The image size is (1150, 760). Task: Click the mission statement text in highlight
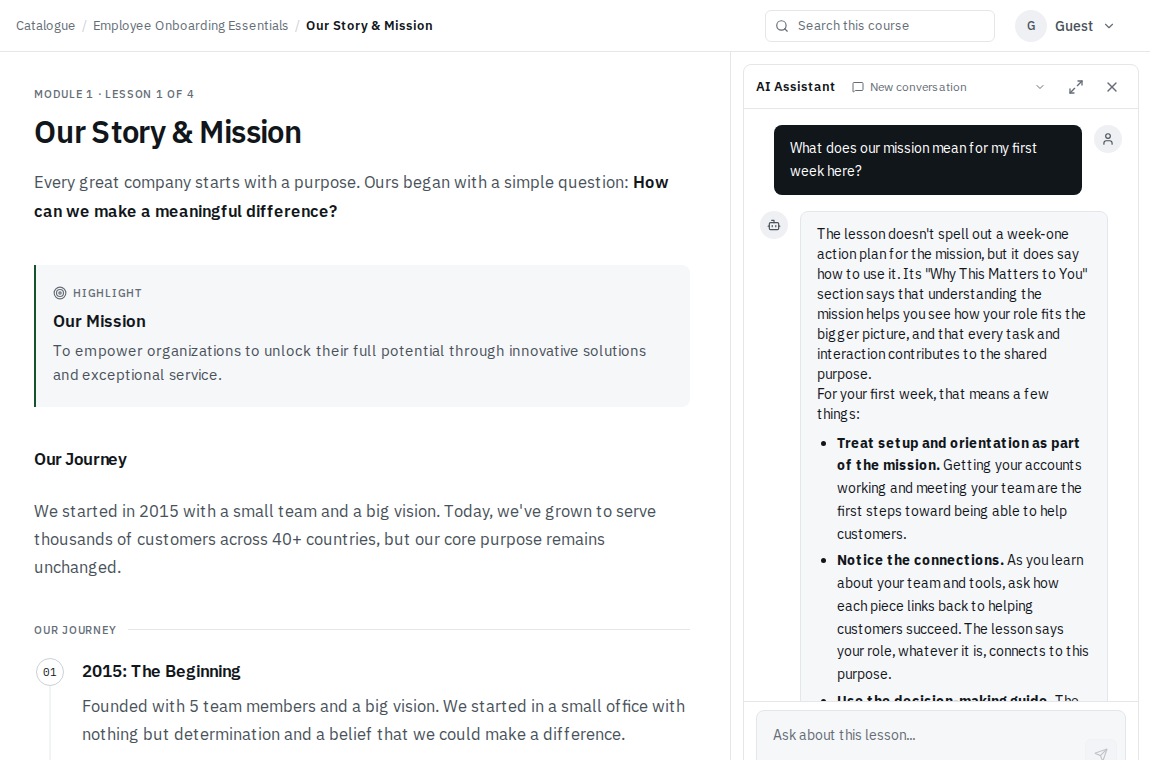(x=349, y=362)
